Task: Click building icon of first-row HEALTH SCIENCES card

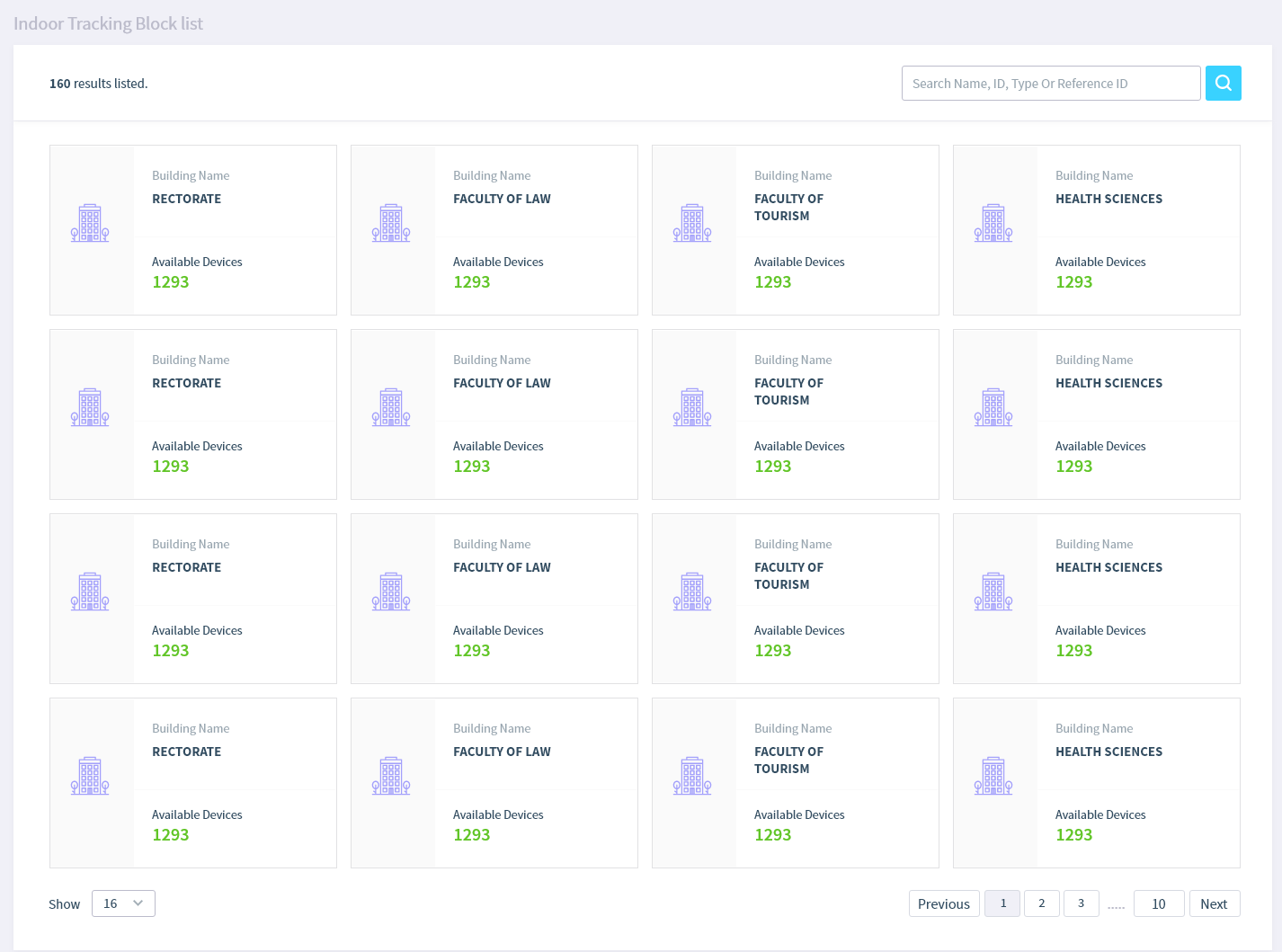Action: tap(993, 223)
